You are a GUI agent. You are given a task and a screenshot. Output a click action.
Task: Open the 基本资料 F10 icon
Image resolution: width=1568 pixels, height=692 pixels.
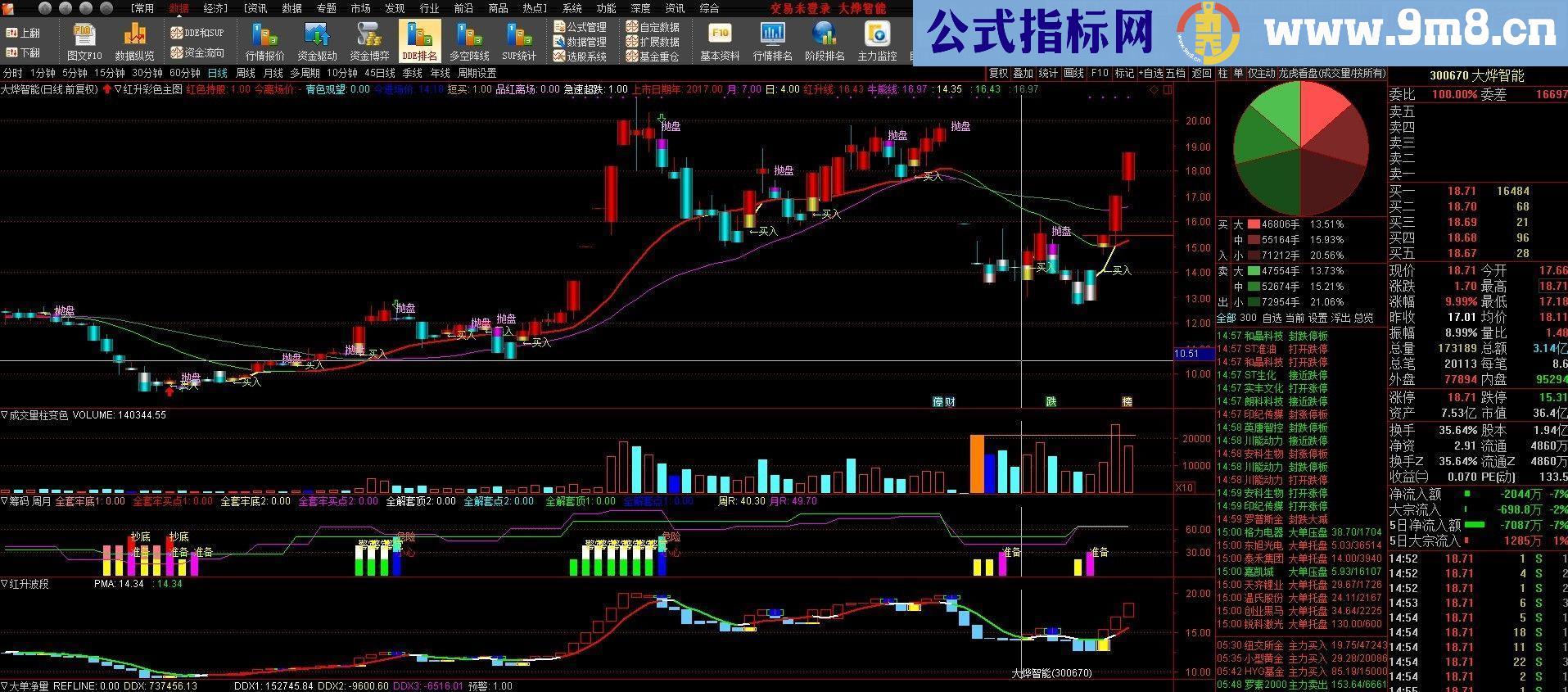[720, 41]
